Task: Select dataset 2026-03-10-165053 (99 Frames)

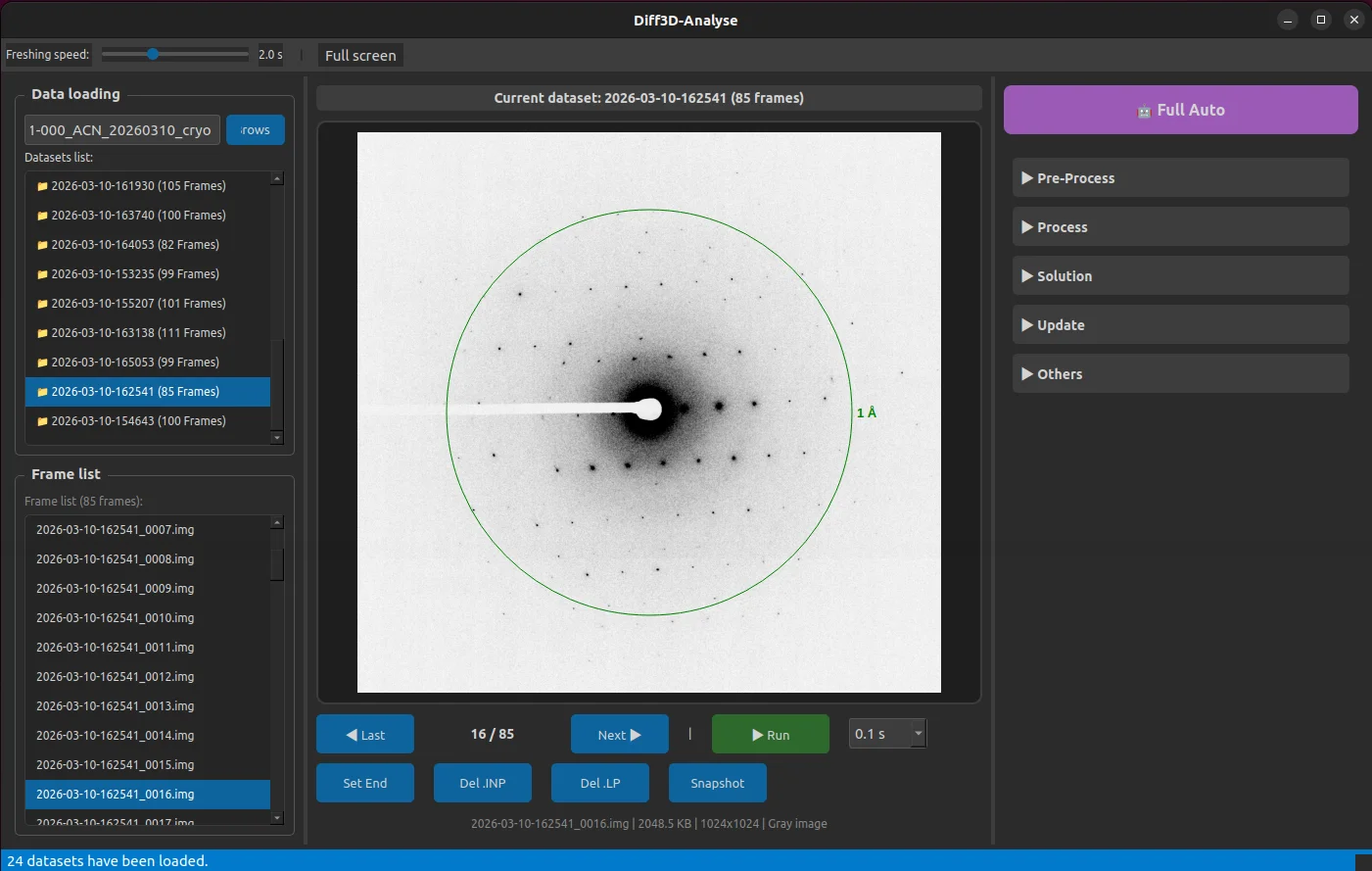Action: [147, 362]
